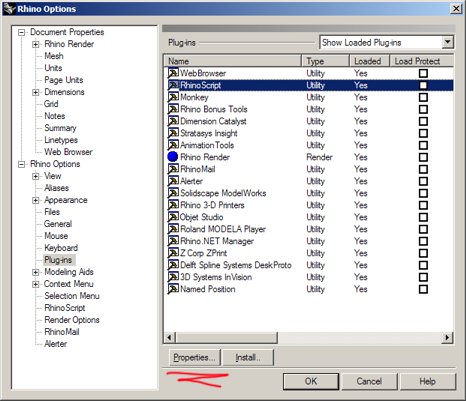Sort plug-ins by Name column header
466x401 pixels.
click(233, 61)
